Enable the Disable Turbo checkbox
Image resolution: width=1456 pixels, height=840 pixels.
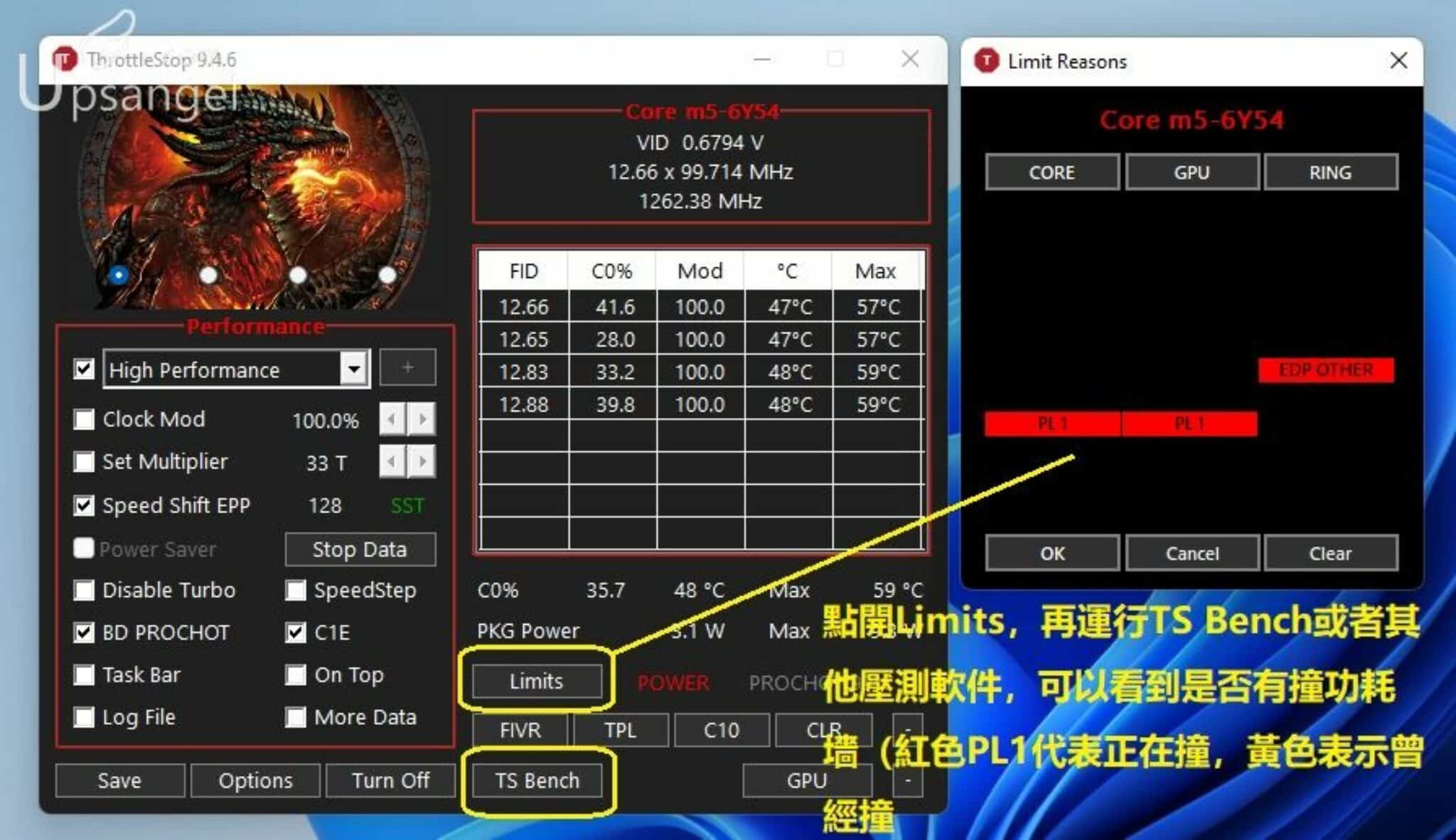[x=84, y=590]
